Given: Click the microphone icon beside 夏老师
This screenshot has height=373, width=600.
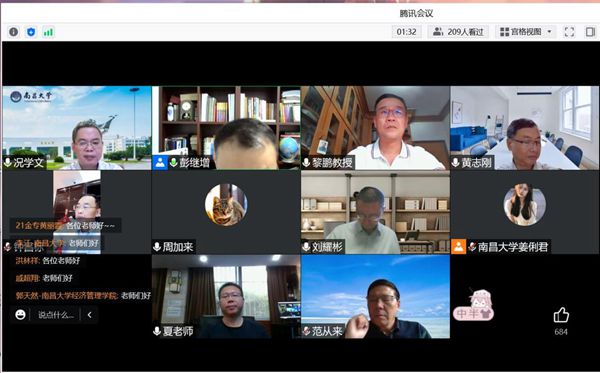Looking at the screenshot, I should pos(157,331).
